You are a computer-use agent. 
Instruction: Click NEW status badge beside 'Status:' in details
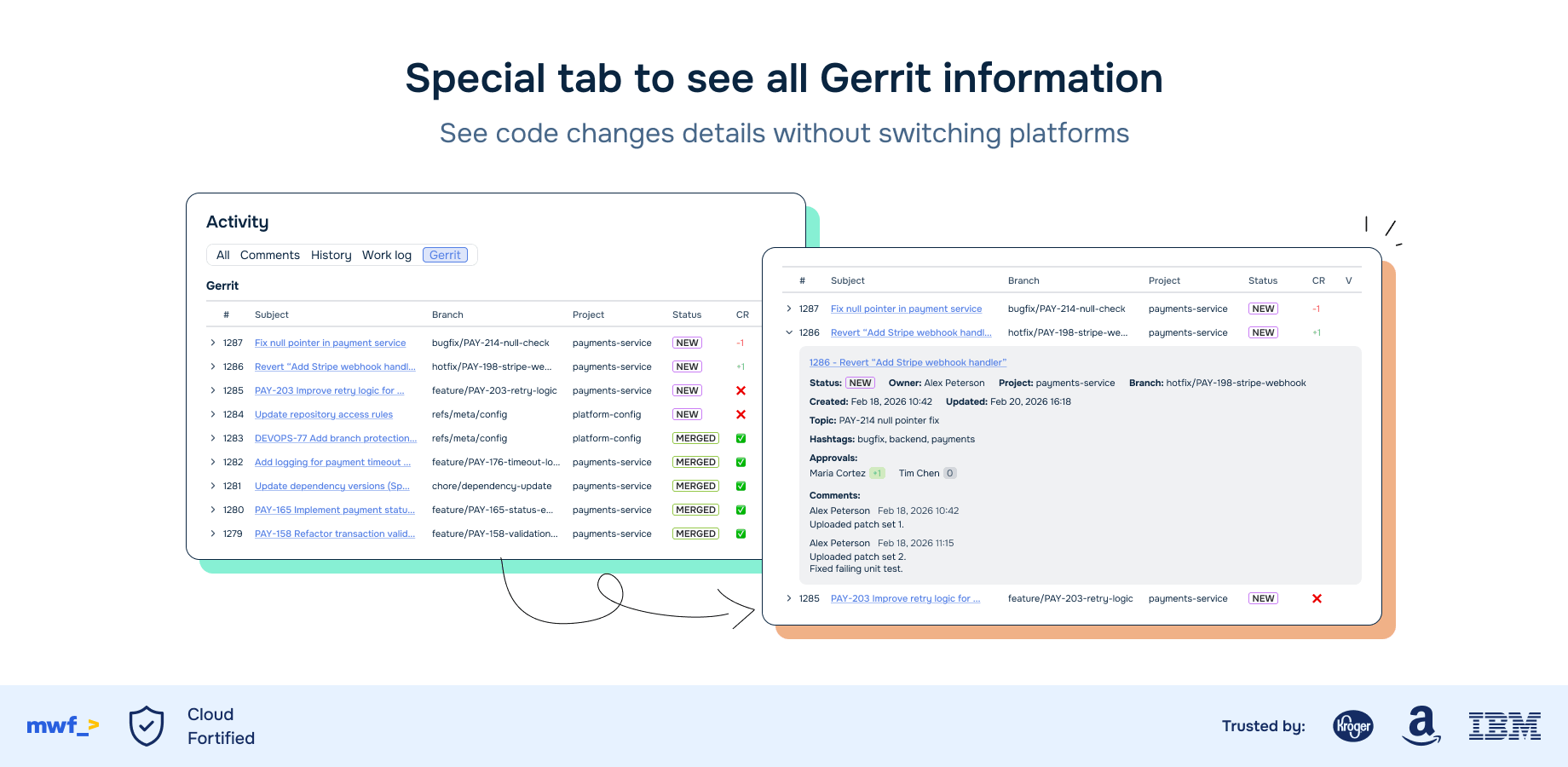click(860, 383)
